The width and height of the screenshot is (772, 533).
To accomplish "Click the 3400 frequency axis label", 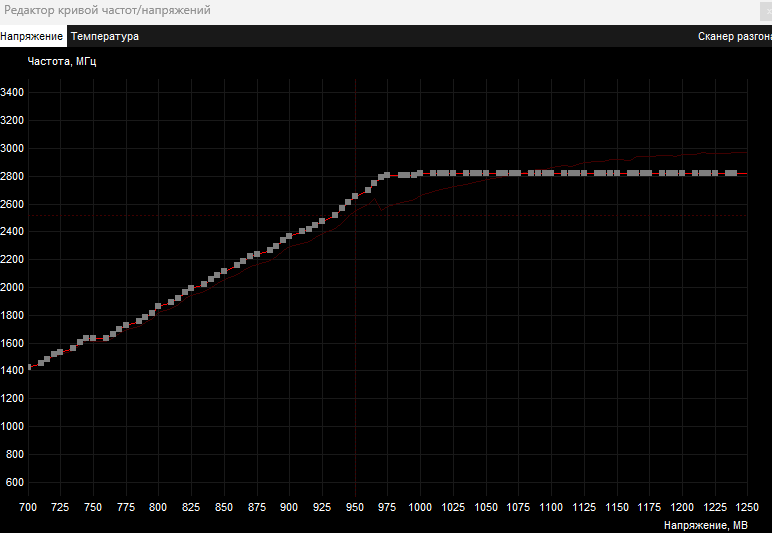I will pyautogui.click(x=12, y=93).
